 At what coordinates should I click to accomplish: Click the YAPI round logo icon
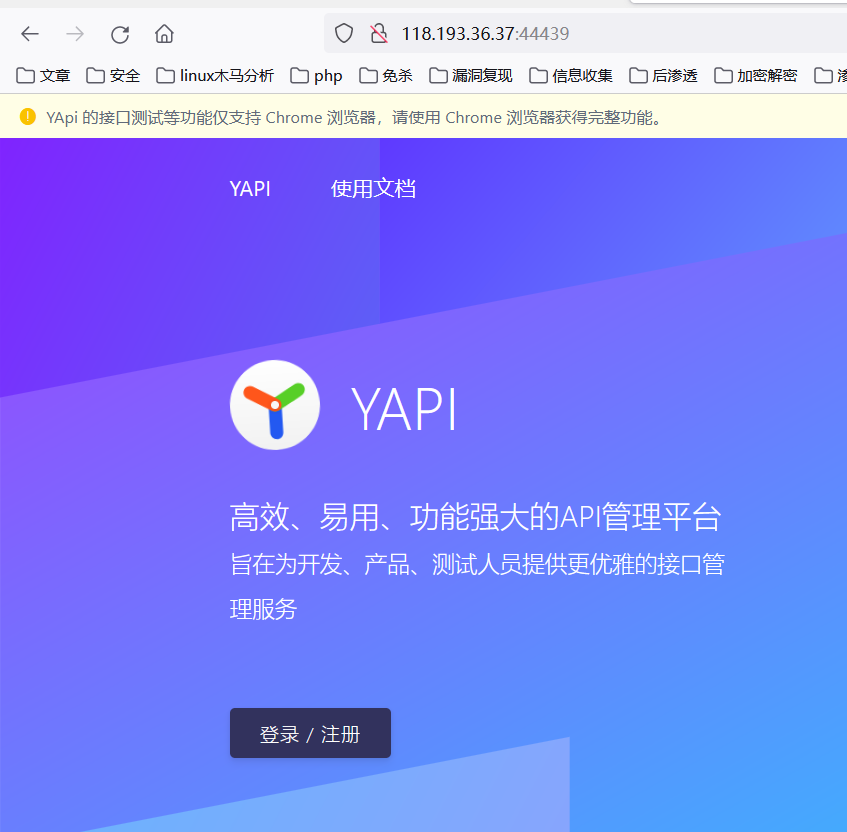click(x=275, y=405)
